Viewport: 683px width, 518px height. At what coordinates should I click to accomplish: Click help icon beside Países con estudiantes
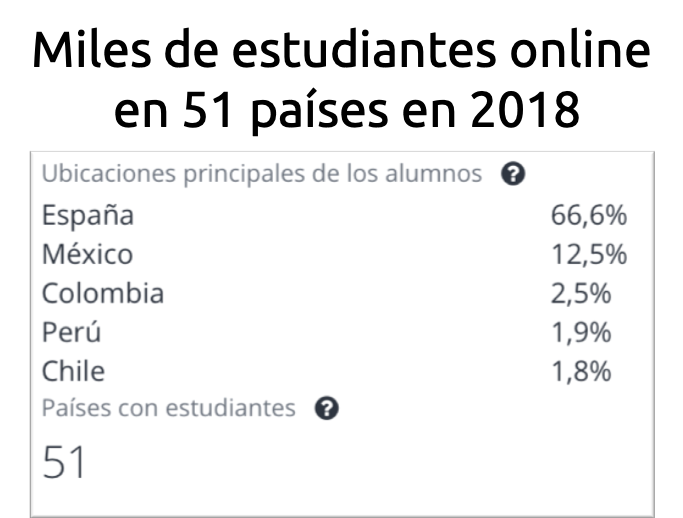coord(327,409)
